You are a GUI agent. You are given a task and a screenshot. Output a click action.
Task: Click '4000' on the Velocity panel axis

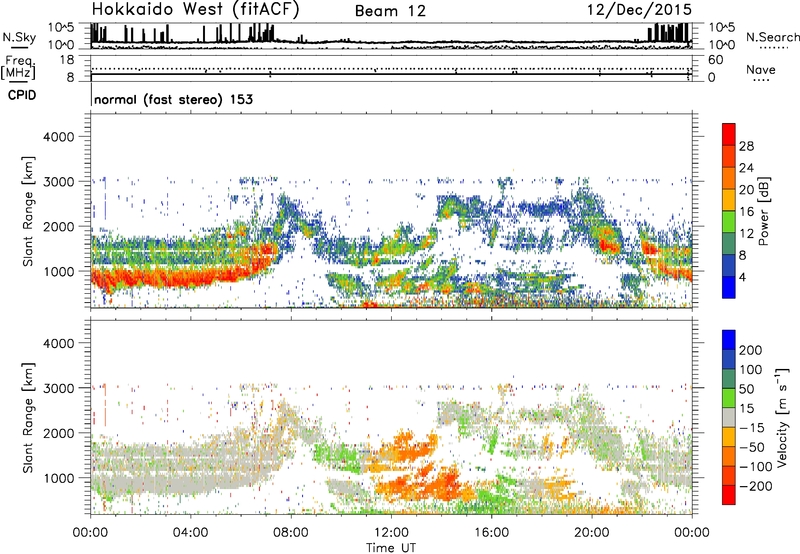click(x=58, y=343)
